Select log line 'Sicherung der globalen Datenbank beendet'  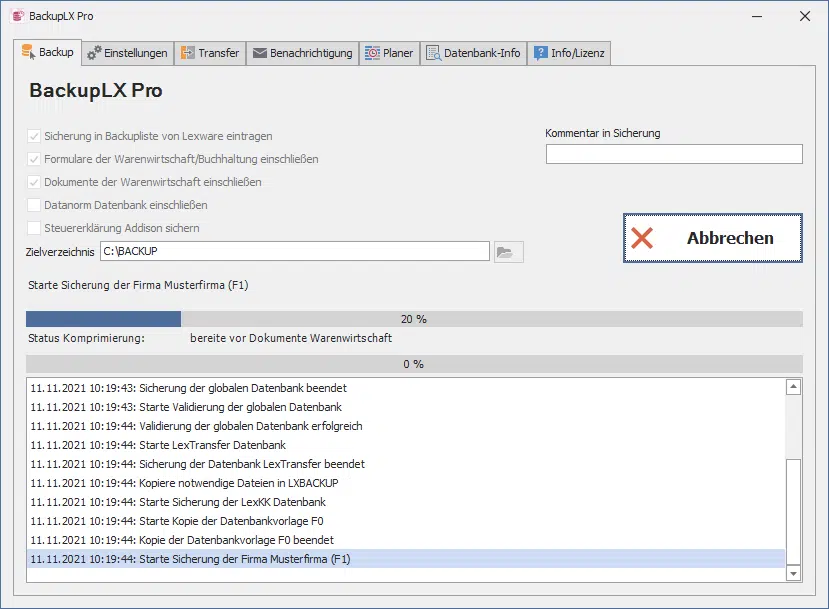click(x=406, y=388)
